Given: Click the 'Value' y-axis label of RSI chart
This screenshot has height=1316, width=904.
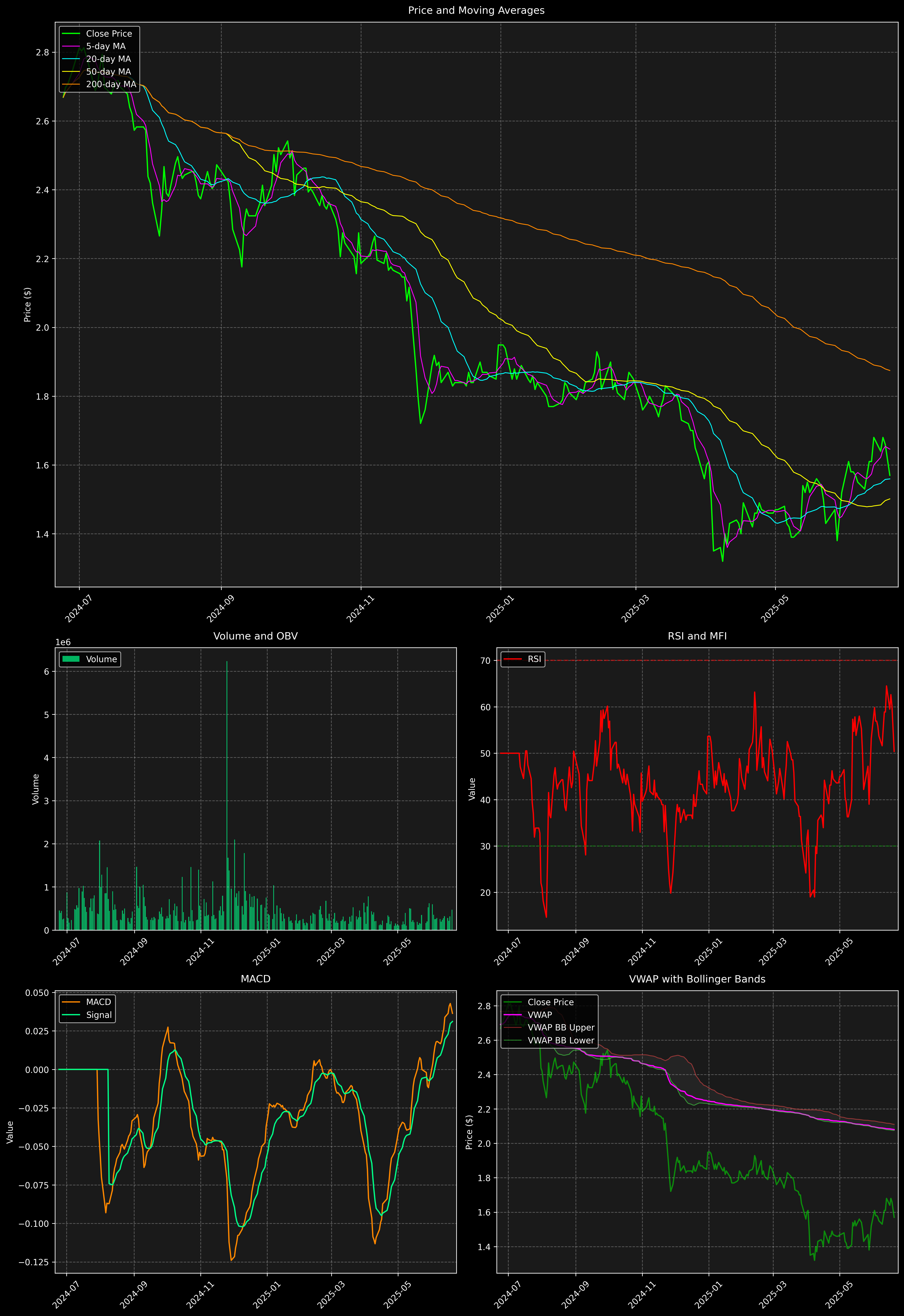Looking at the screenshot, I should pos(472,789).
